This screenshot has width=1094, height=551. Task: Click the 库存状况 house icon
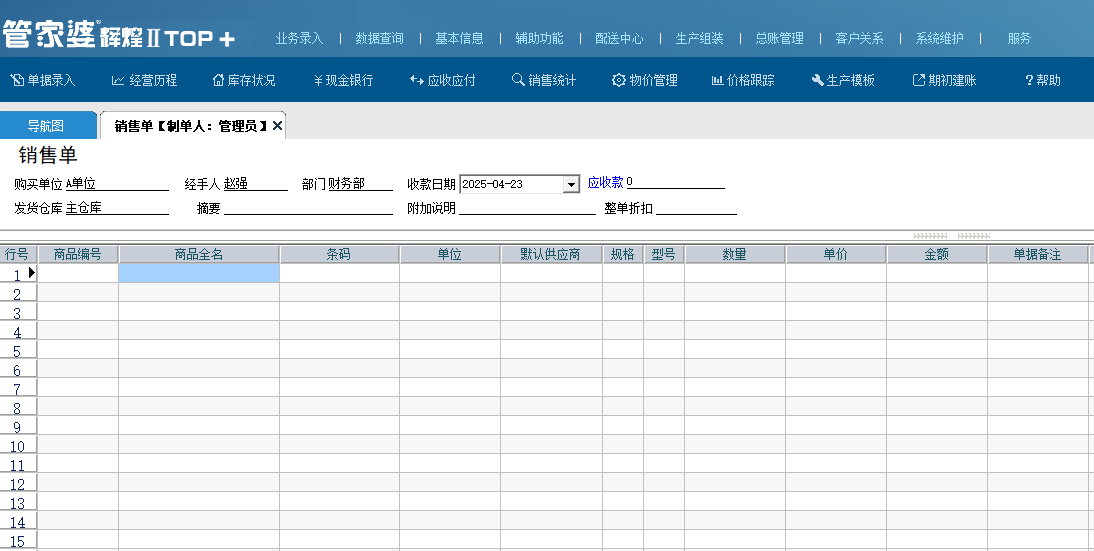[218, 80]
